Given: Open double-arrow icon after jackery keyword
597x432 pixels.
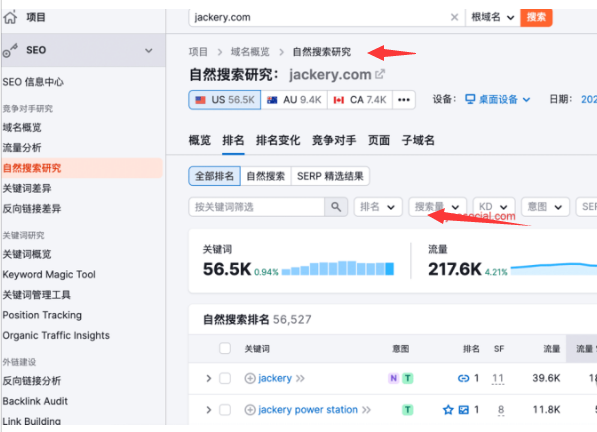Looking at the screenshot, I should (x=300, y=378).
